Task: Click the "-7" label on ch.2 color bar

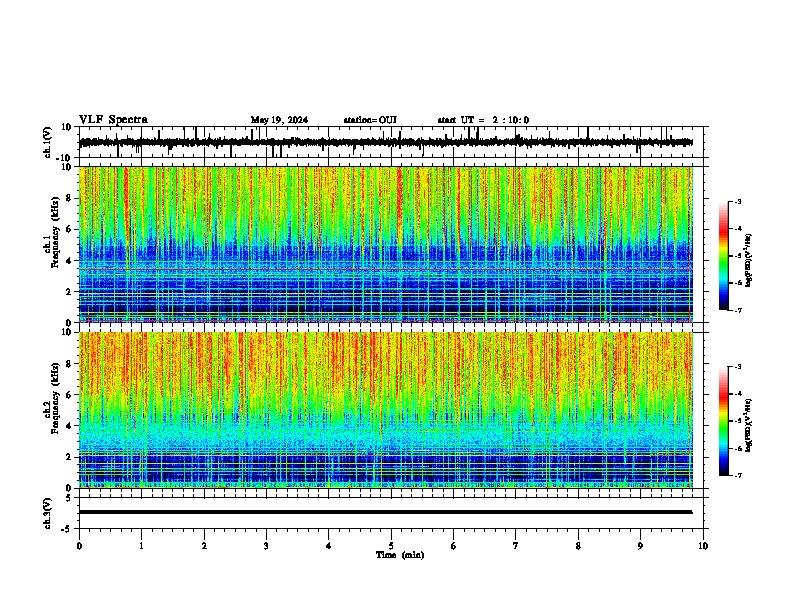Action: [x=737, y=476]
